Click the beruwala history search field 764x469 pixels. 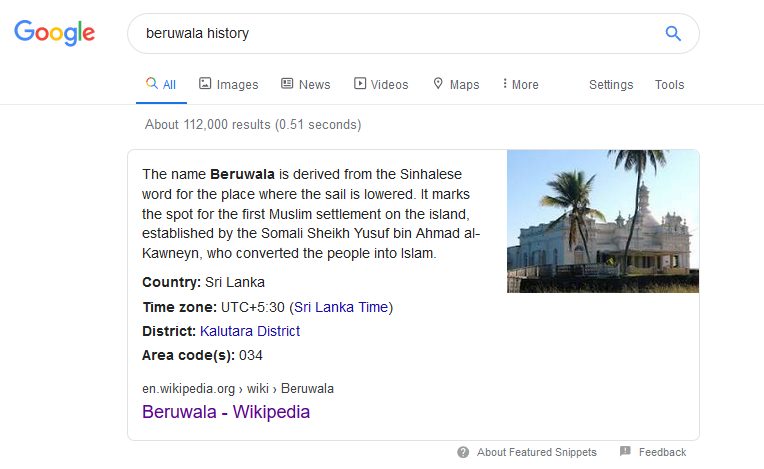(400, 34)
